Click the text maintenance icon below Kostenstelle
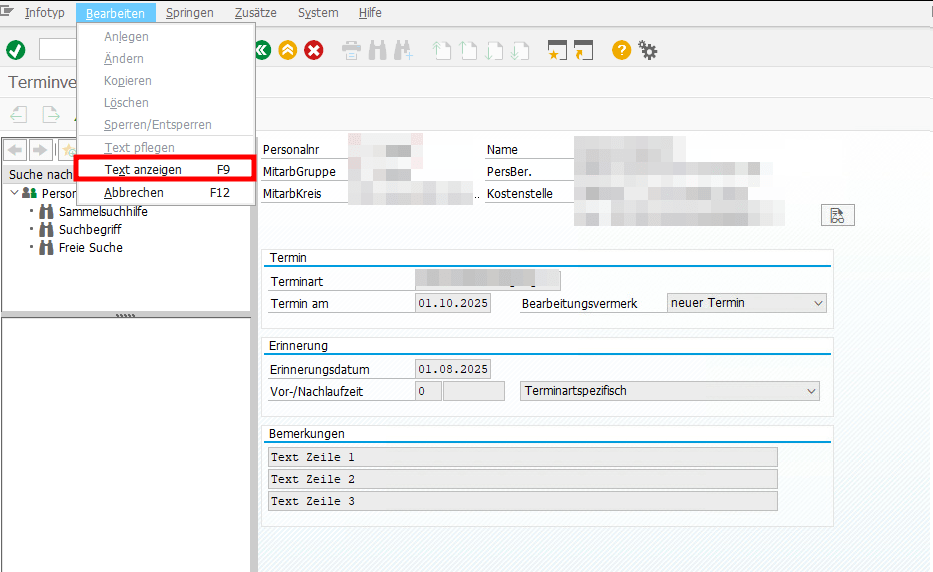The height and width of the screenshot is (572, 933). point(837,215)
